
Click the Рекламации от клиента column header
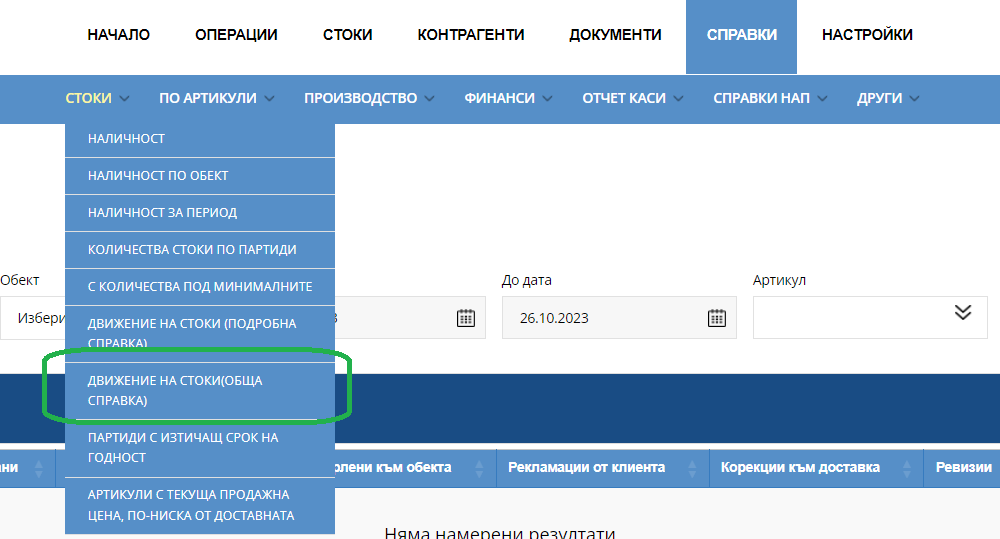click(x=603, y=468)
